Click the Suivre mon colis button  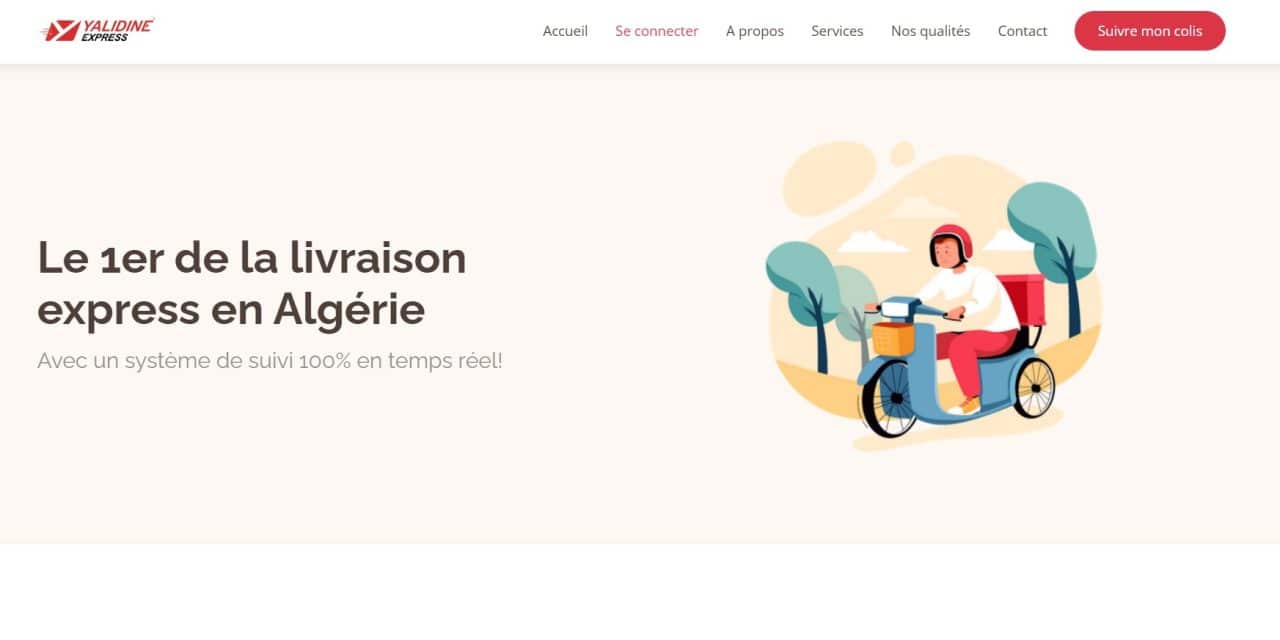click(x=1150, y=31)
